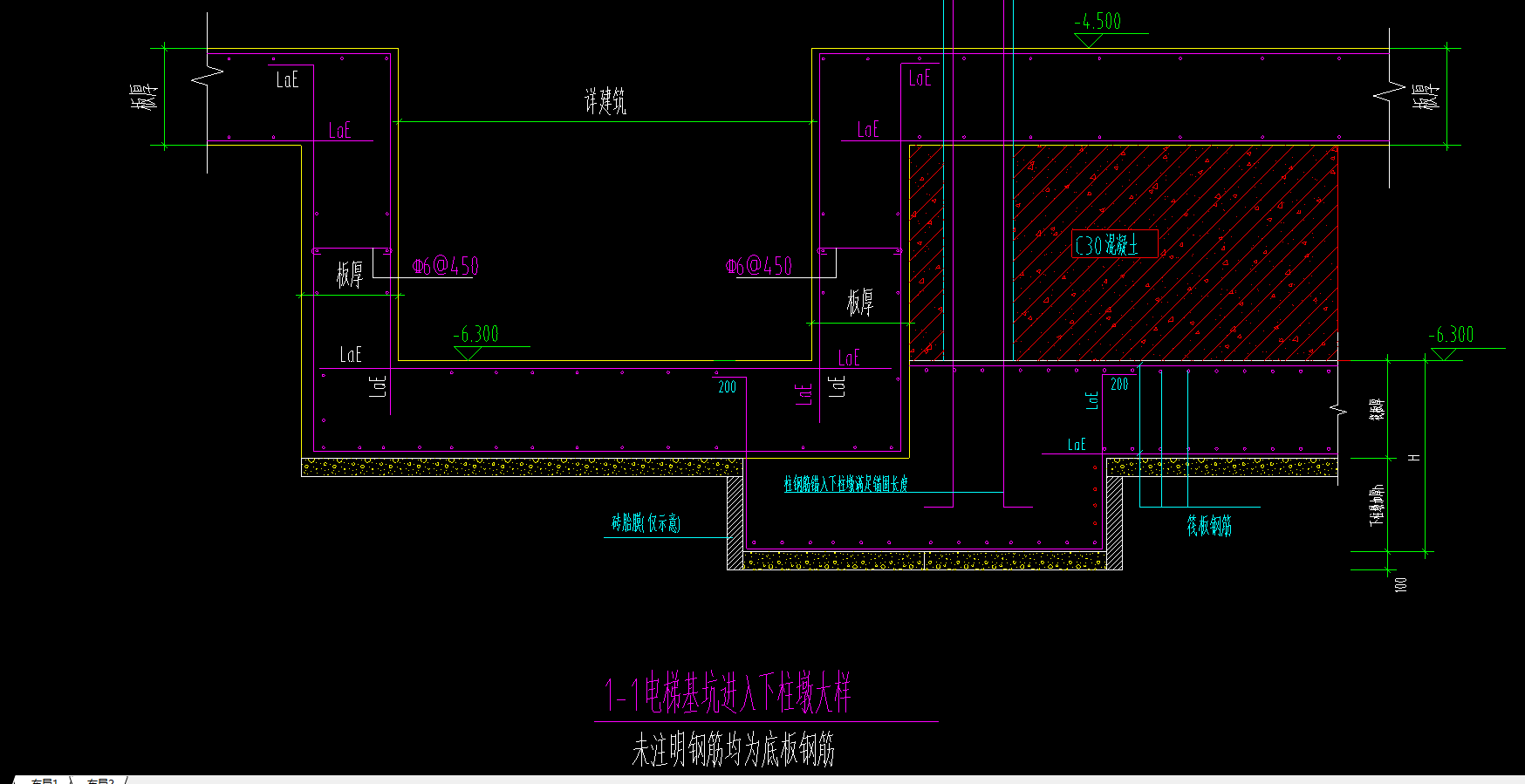The width and height of the screenshot is (1525, 784).
Task: Select the title 1-1电梯基坑进入下柱墩大样
Action: tap(728, 693)
